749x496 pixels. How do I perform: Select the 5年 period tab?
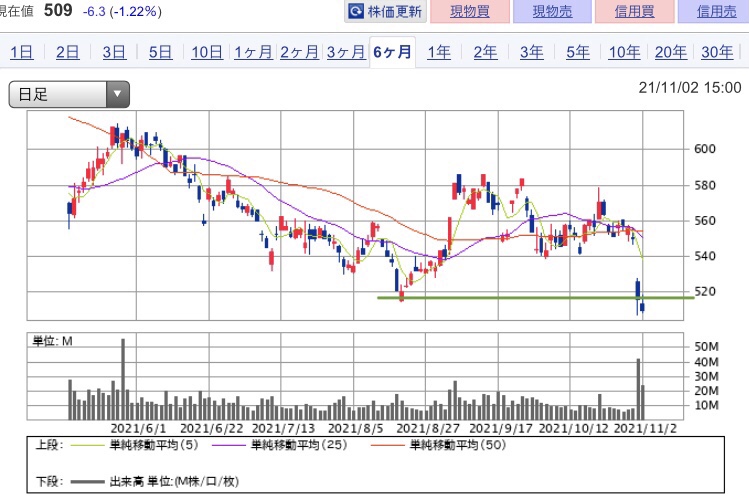click(x=578, y=52)
